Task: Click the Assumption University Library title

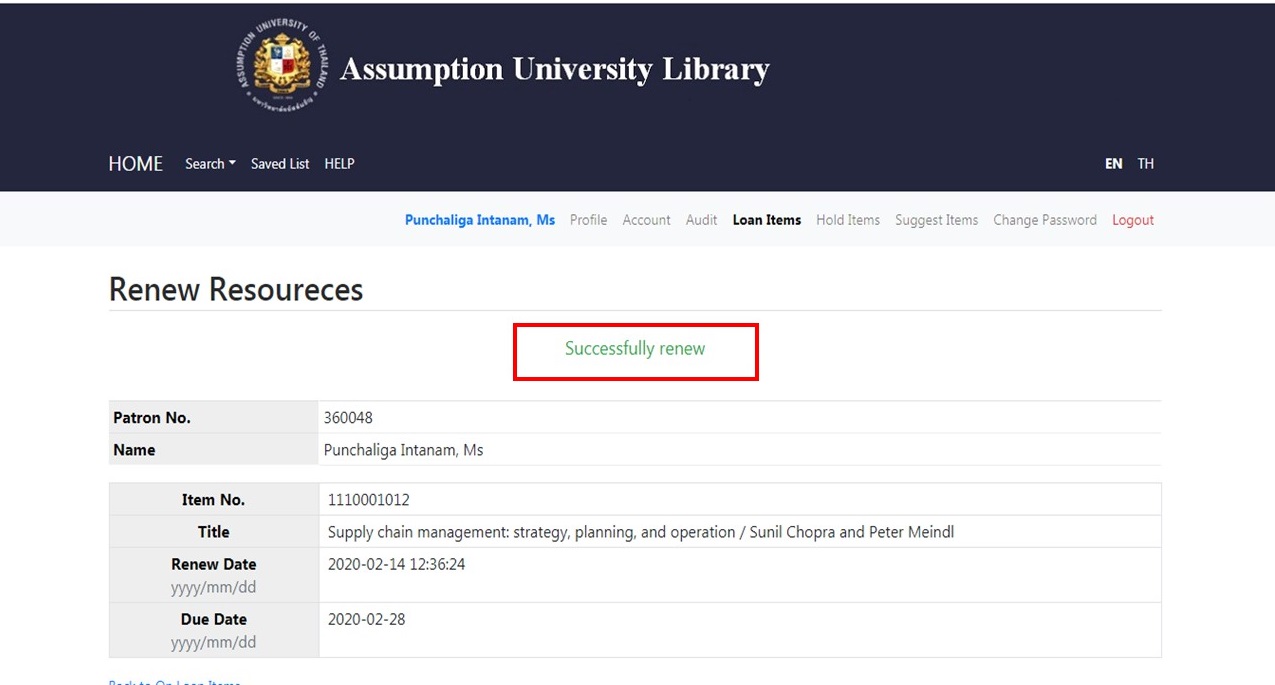Action: (x=555, y=69)
